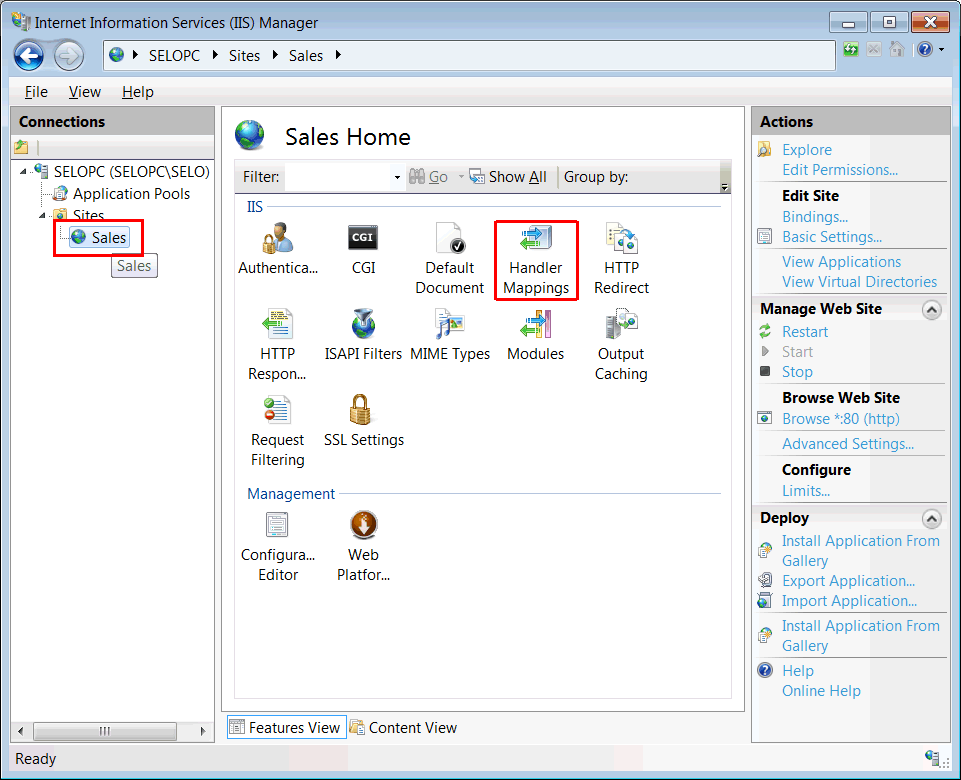
Task: Expand address bar arrow after Sales
Action: [338, 55]
